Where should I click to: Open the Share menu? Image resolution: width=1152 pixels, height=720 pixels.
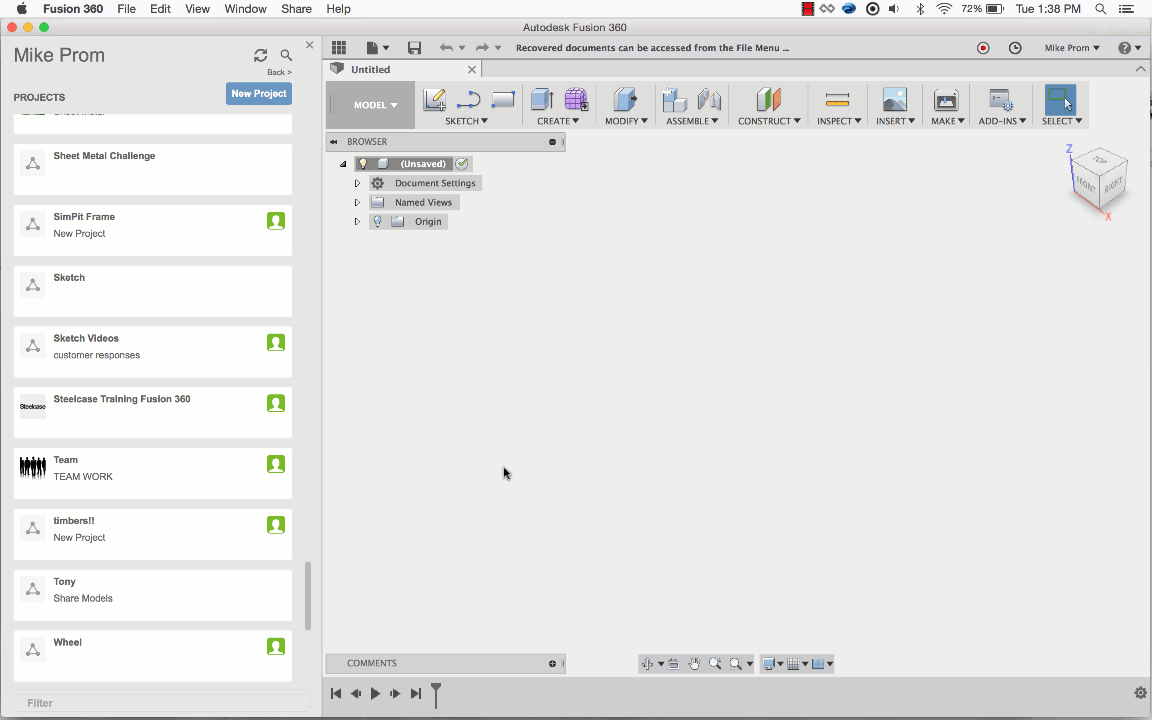[296, 9]
